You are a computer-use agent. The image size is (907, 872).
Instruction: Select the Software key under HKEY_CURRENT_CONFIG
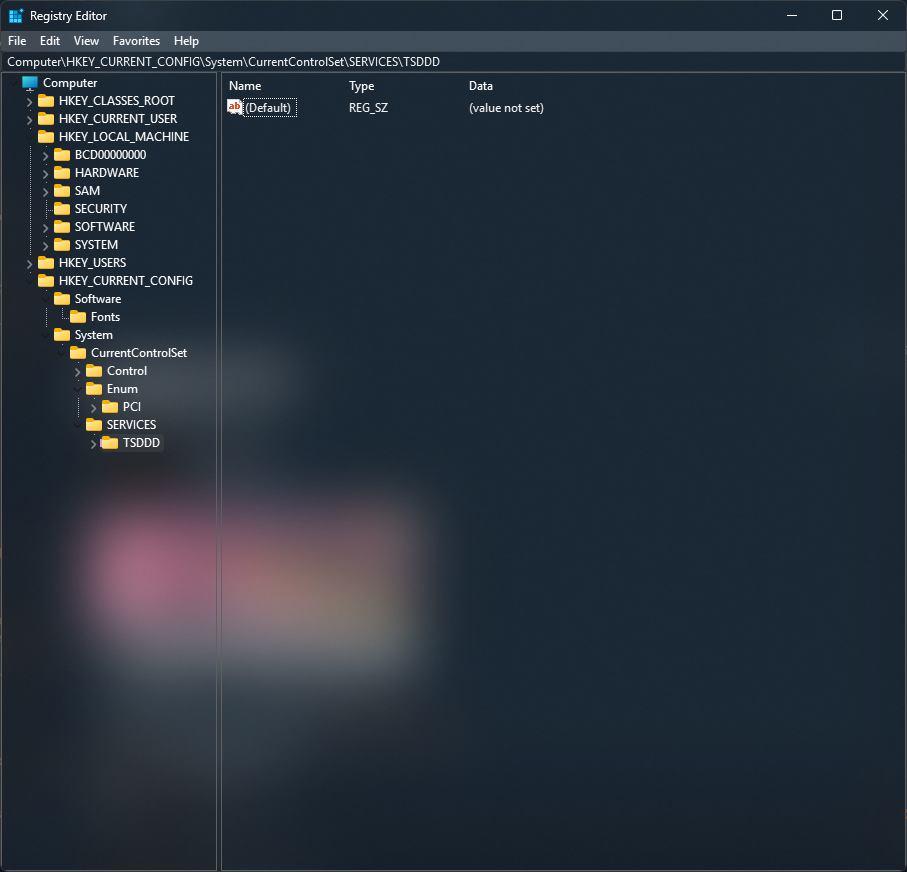pos(98,299)
